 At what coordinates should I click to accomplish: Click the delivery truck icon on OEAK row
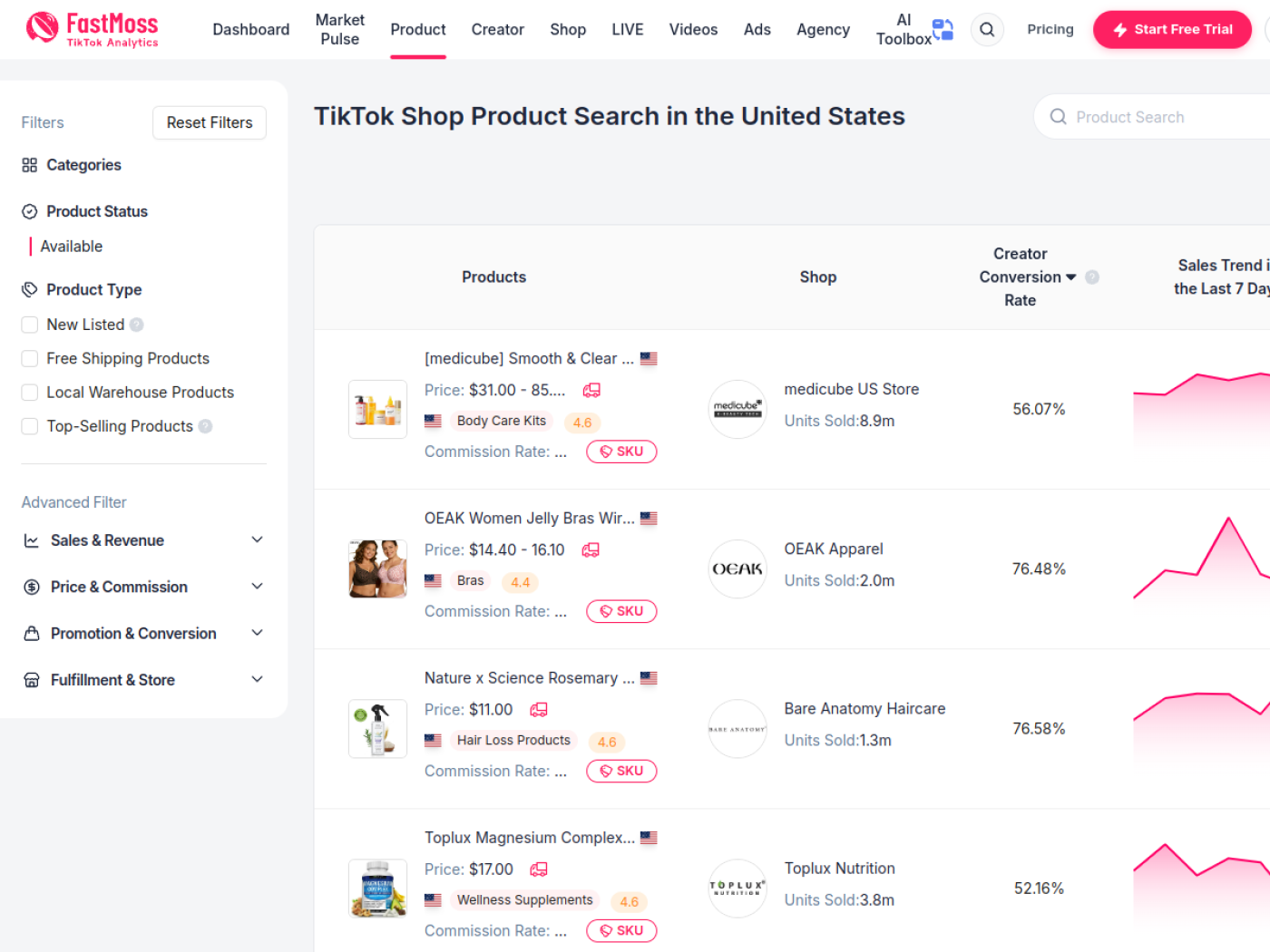point(591,549)
